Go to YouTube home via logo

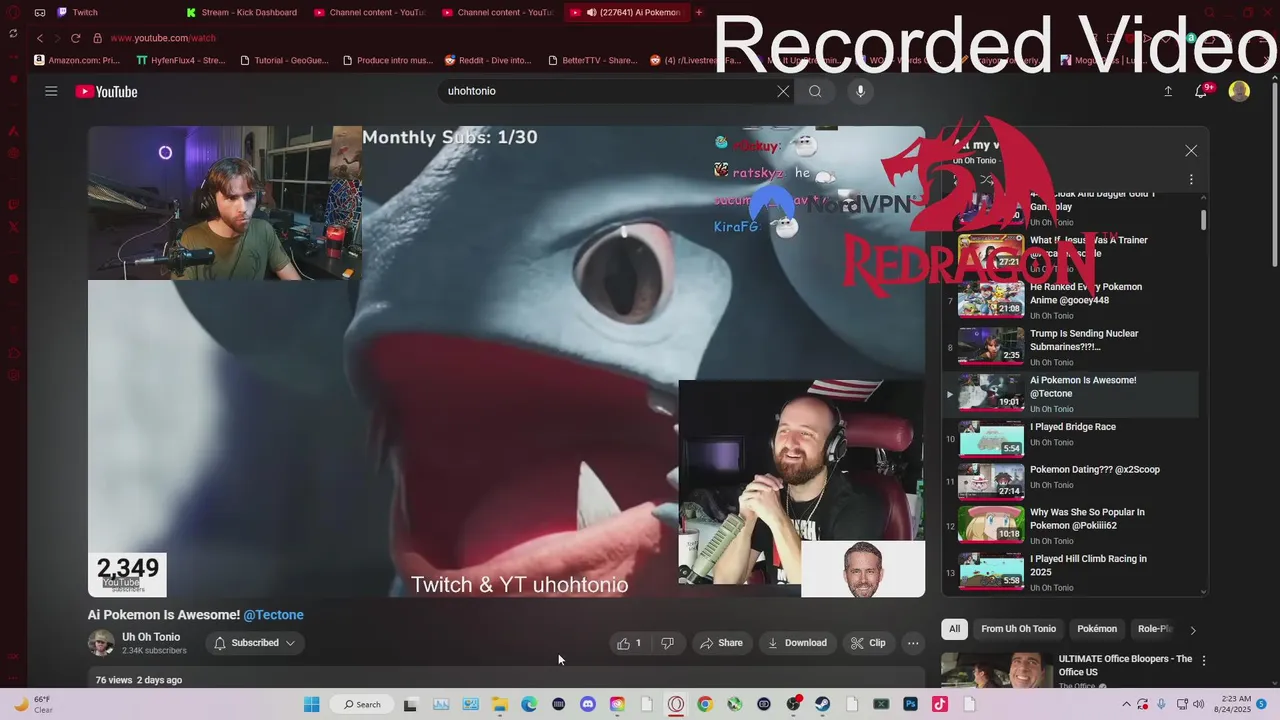tap(106, 91)
